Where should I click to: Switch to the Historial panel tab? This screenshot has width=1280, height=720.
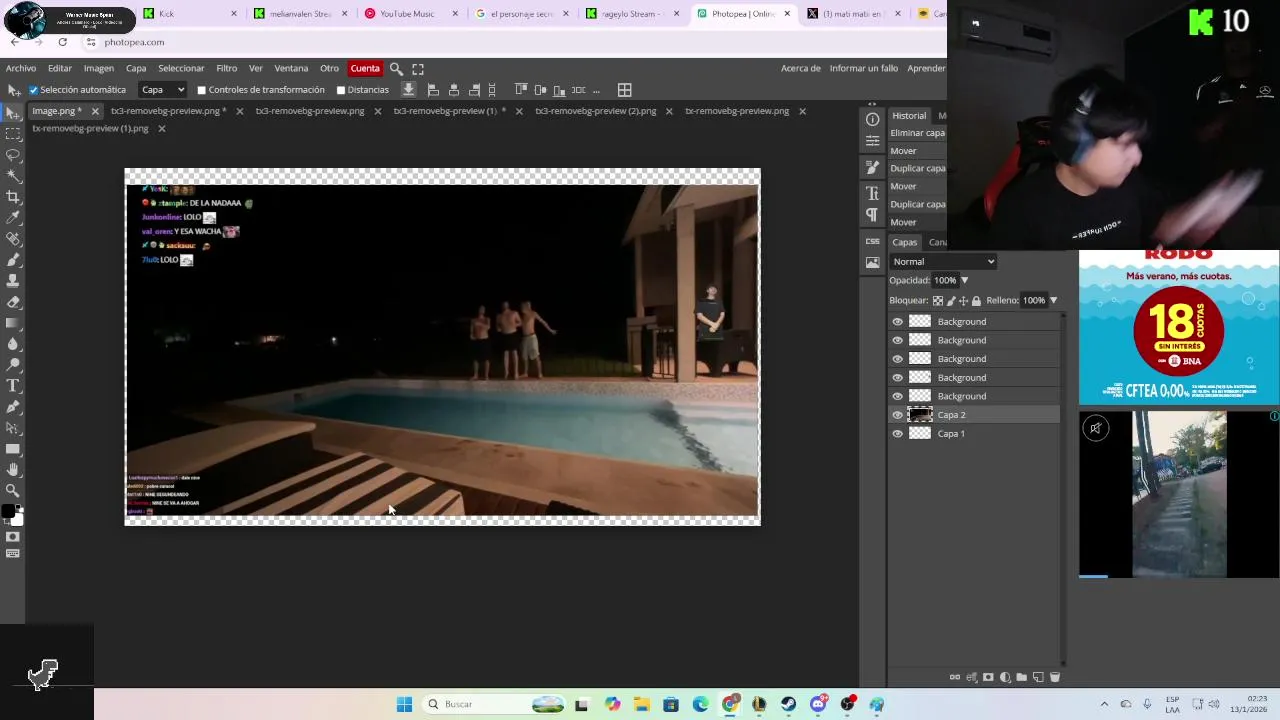pyautogui.click(x=909, y=116)
